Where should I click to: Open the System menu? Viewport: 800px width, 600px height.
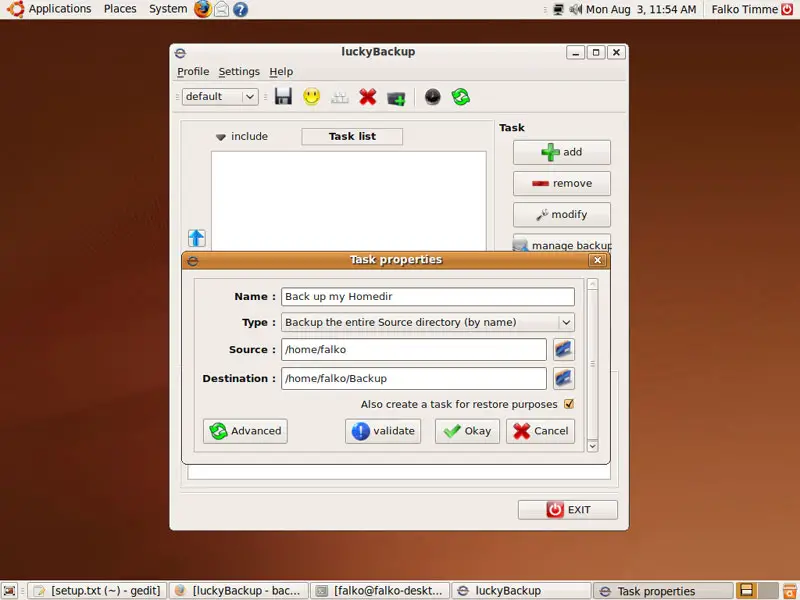[x=168, y=9]
